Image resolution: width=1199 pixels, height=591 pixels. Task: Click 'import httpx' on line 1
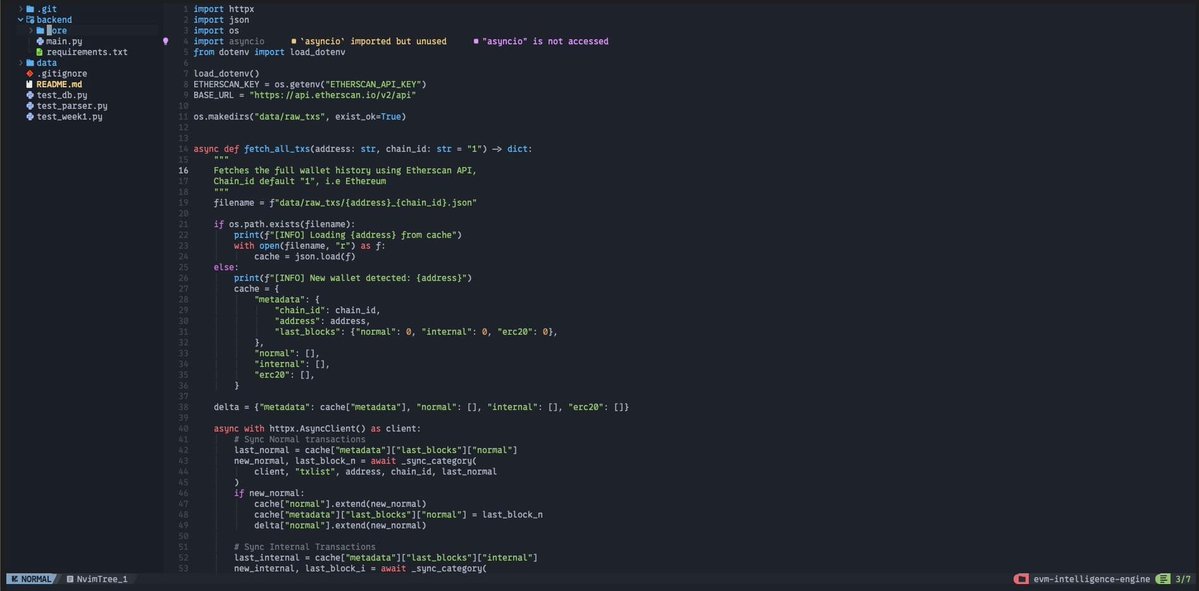(x=224, y=9)
